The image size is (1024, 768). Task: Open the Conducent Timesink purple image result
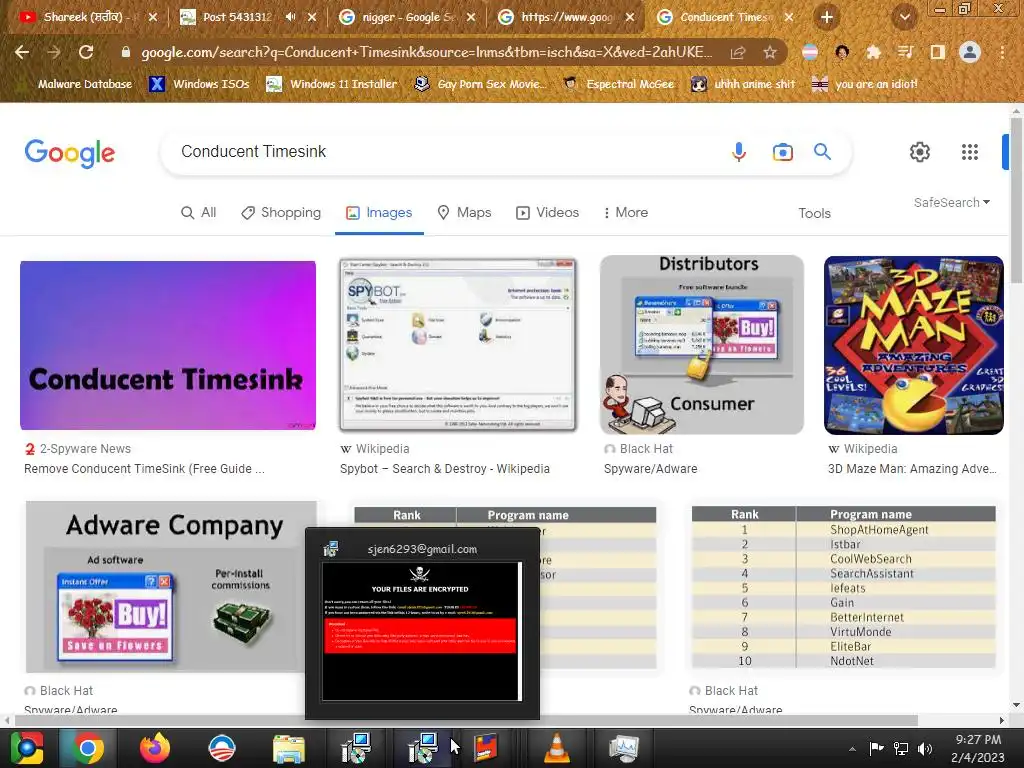pos(168,345)
